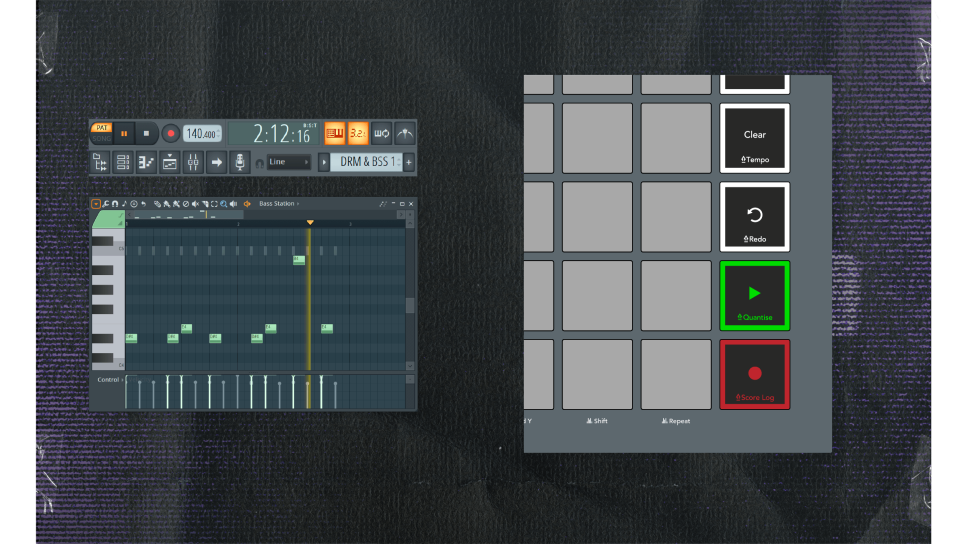Click the microphone toolbar icon
This screenshot has width=966, height=544.
click(240, 162)
